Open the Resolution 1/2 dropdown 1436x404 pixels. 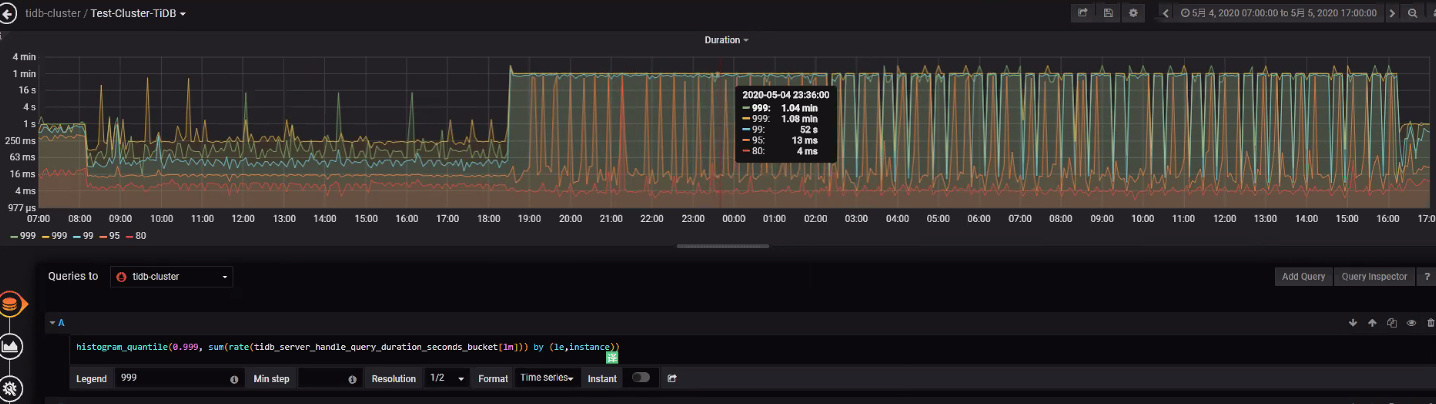tap(446, 378)
